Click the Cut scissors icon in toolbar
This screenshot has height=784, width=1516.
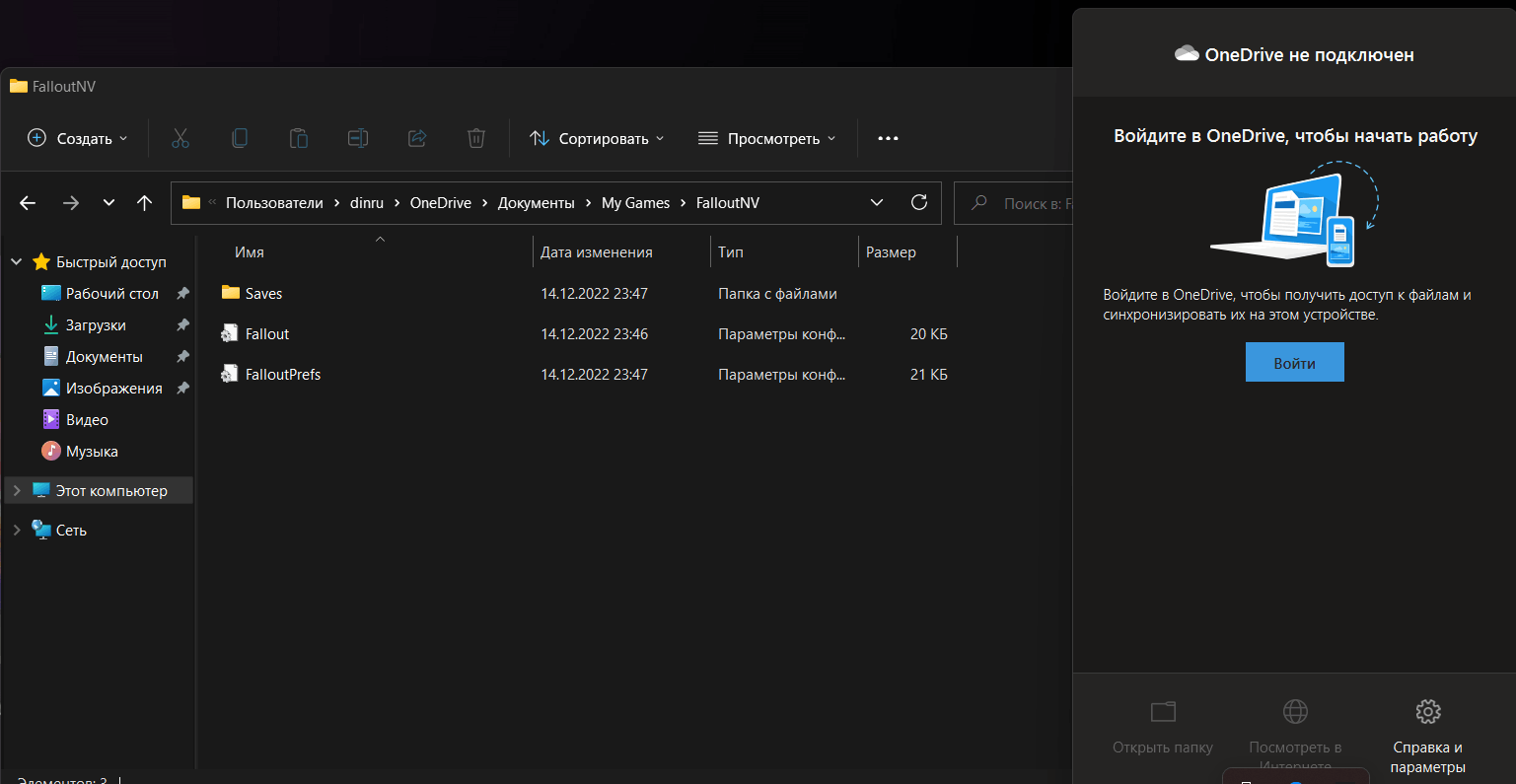tap(180, 138)
